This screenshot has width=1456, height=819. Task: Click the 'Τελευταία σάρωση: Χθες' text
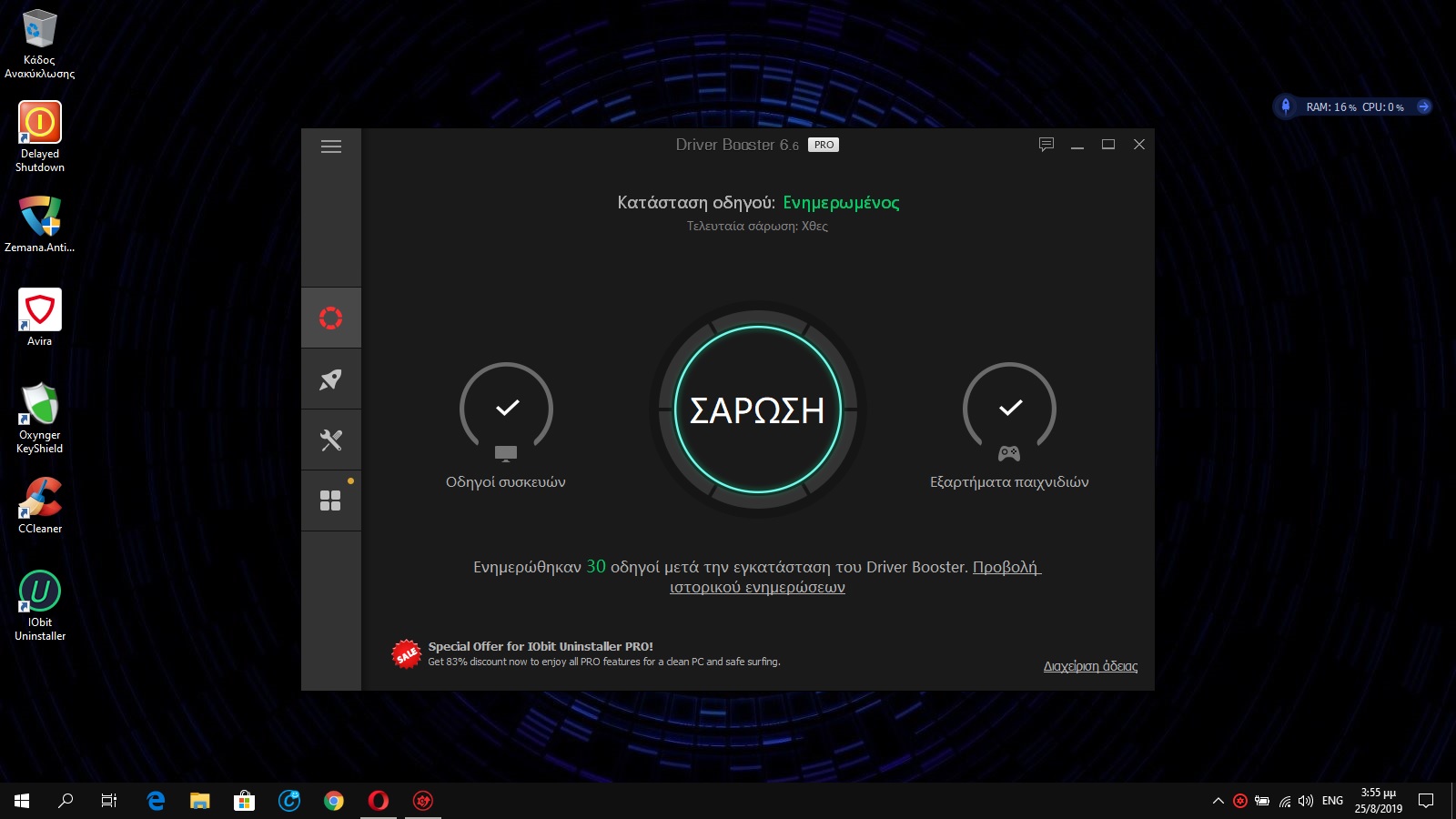click(x=757, y=226)
